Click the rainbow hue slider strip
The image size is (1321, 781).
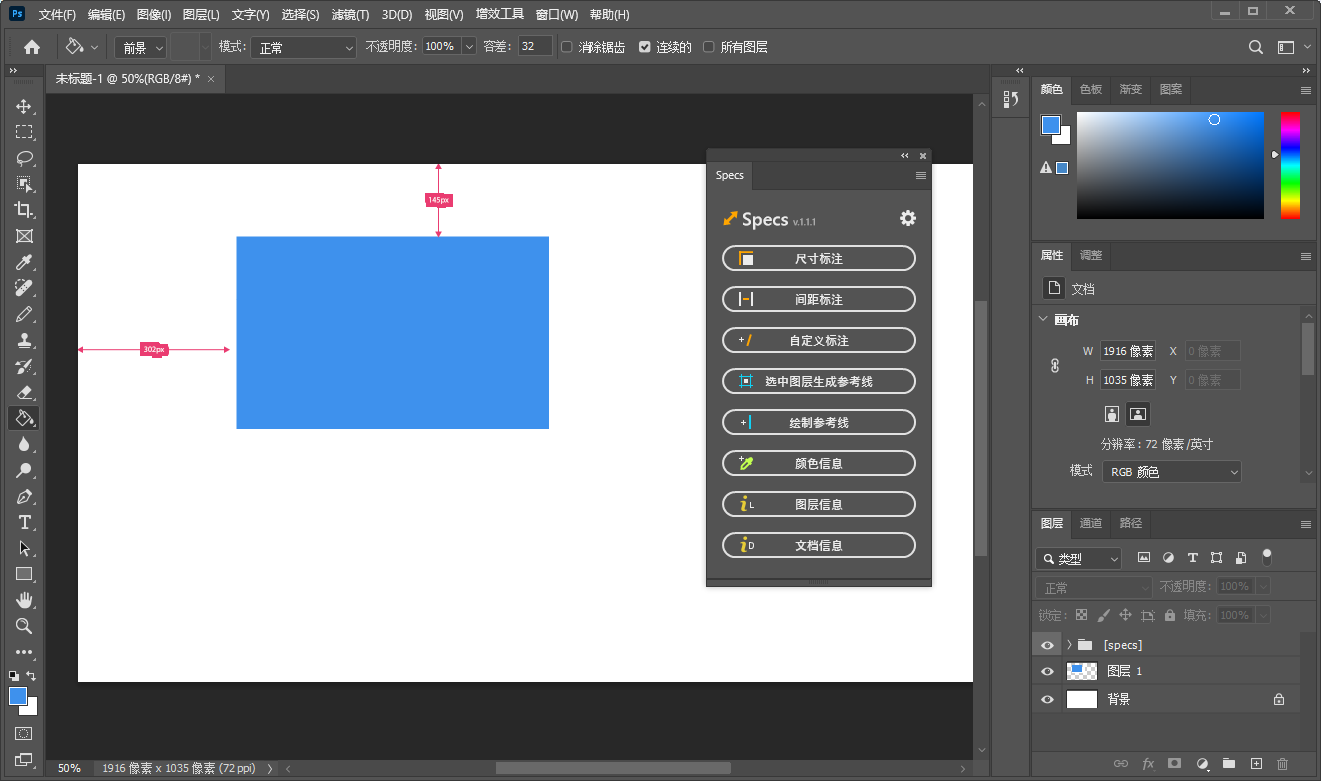tap(1290, 165)
